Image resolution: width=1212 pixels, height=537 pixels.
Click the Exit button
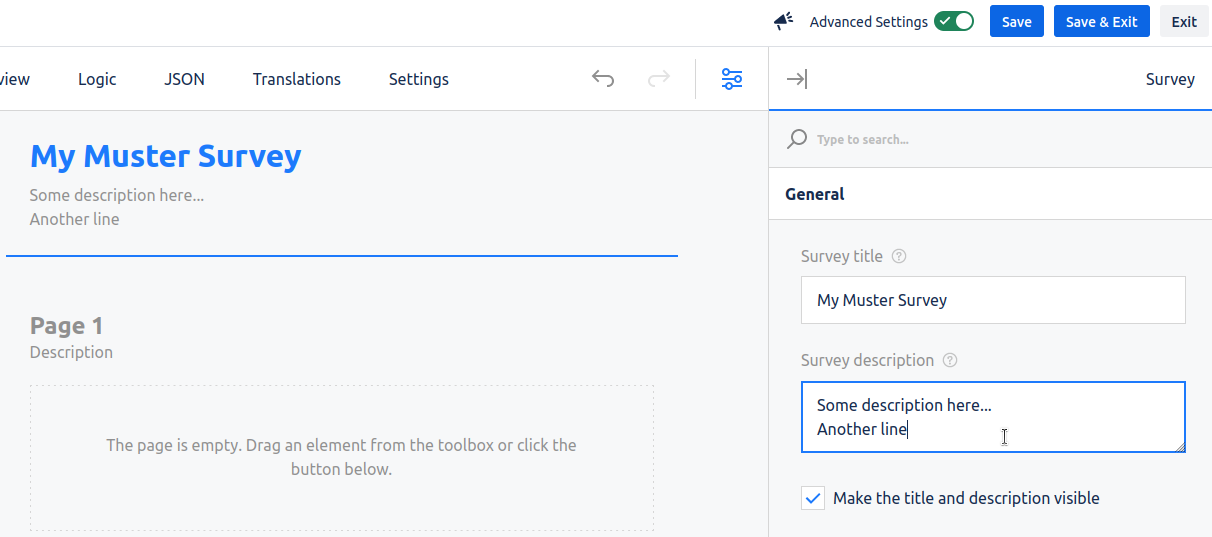[1184, 21]
